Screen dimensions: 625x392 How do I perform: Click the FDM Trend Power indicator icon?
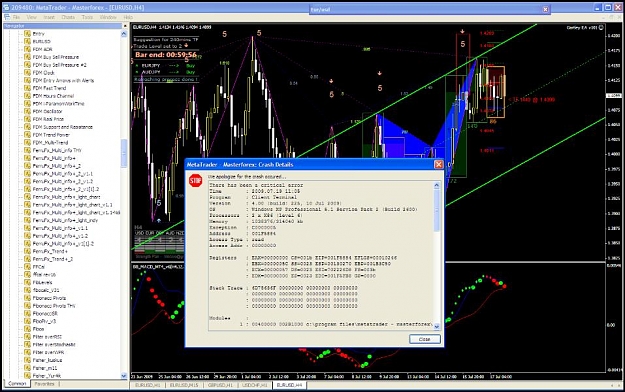point(27,135)
